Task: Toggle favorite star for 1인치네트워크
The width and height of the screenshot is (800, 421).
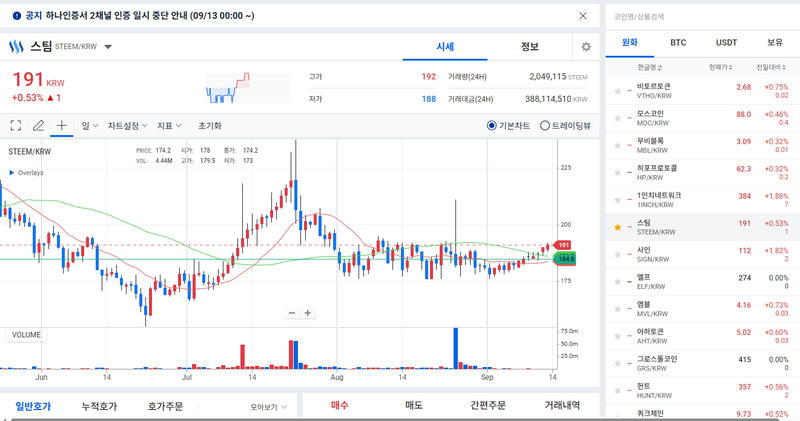Action: 617,200
